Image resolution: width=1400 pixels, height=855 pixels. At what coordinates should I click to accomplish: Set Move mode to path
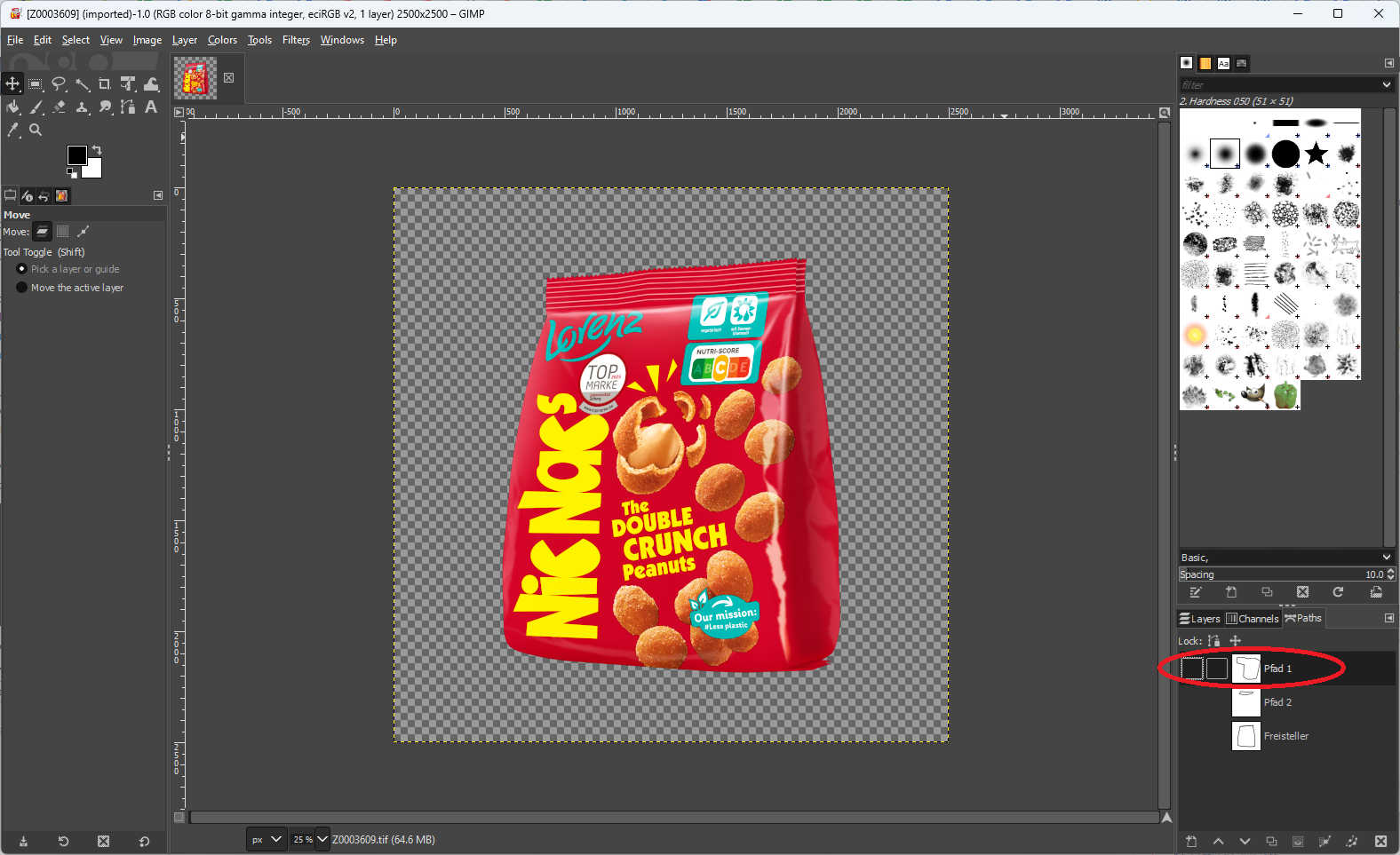coord(83,232)
